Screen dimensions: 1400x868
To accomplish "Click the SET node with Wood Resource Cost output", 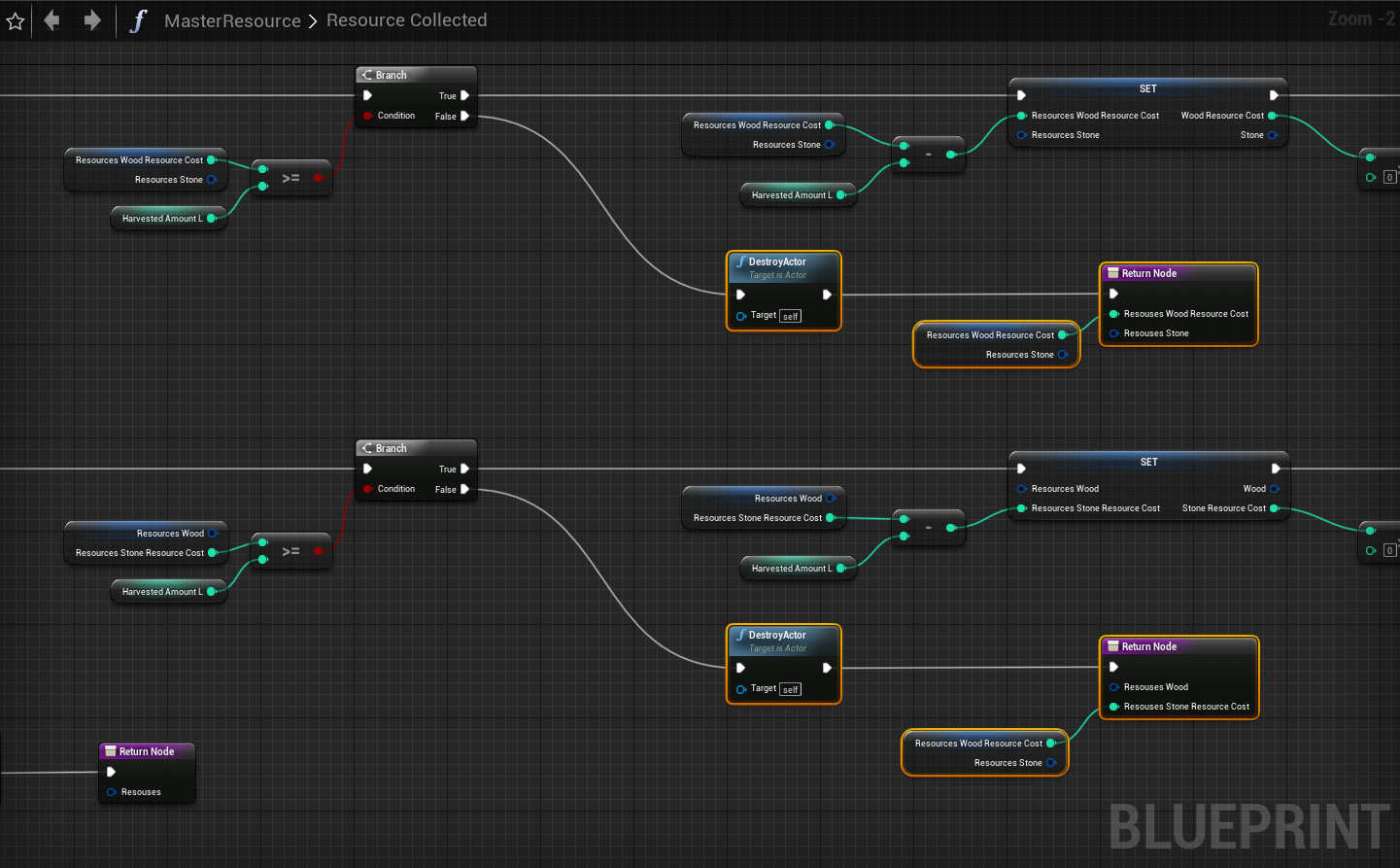I will pyautogui.click(x=1147, y=88).
